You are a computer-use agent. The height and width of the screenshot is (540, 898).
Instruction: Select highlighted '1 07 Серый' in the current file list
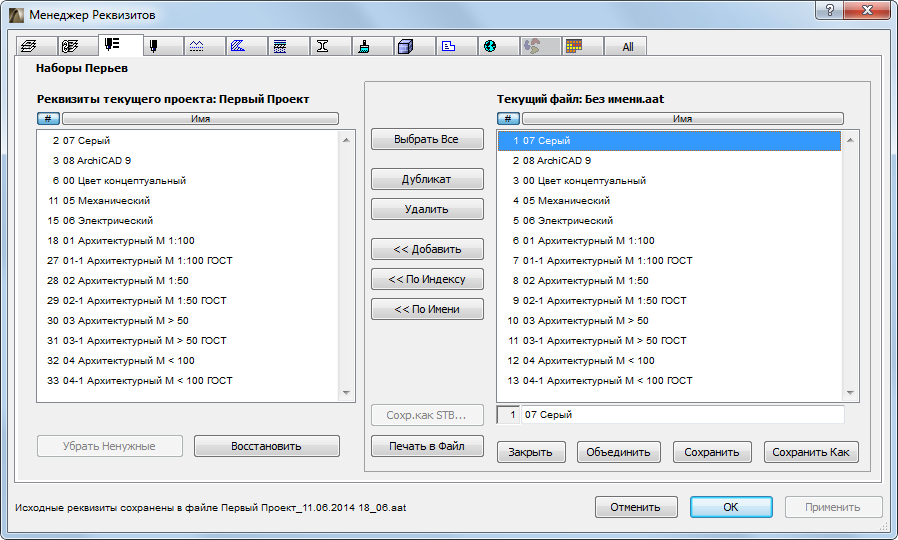coord(669,141)
